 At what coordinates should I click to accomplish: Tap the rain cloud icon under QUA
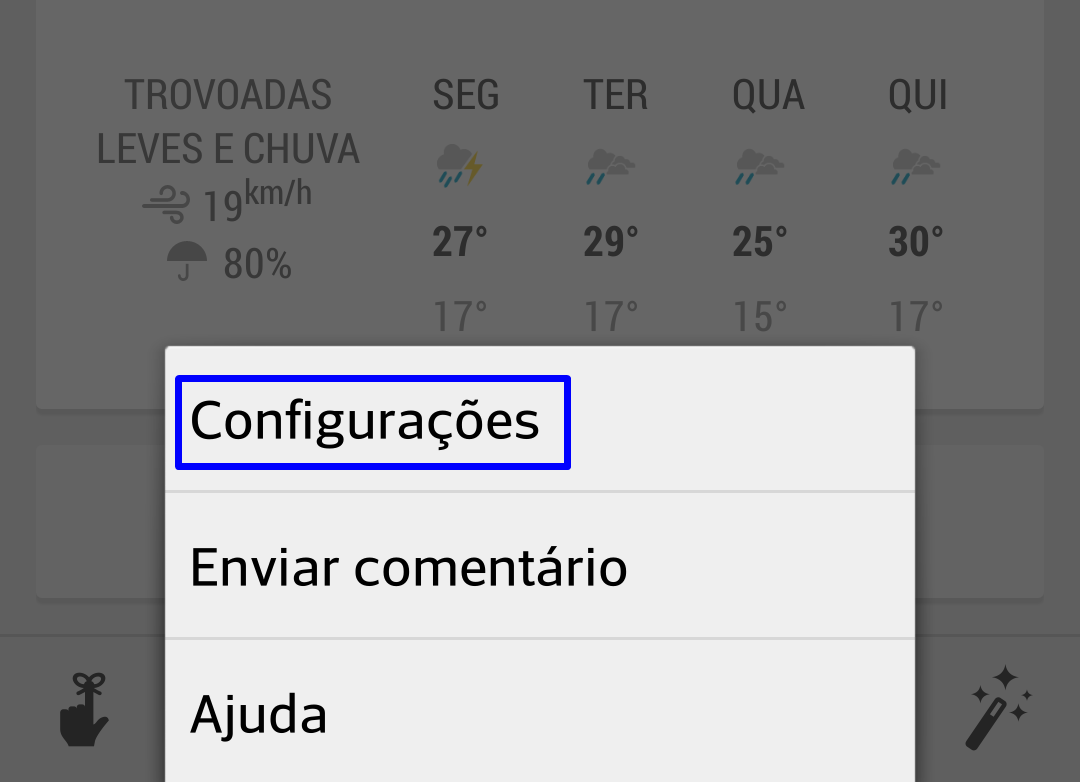click(x=759, y=167)
